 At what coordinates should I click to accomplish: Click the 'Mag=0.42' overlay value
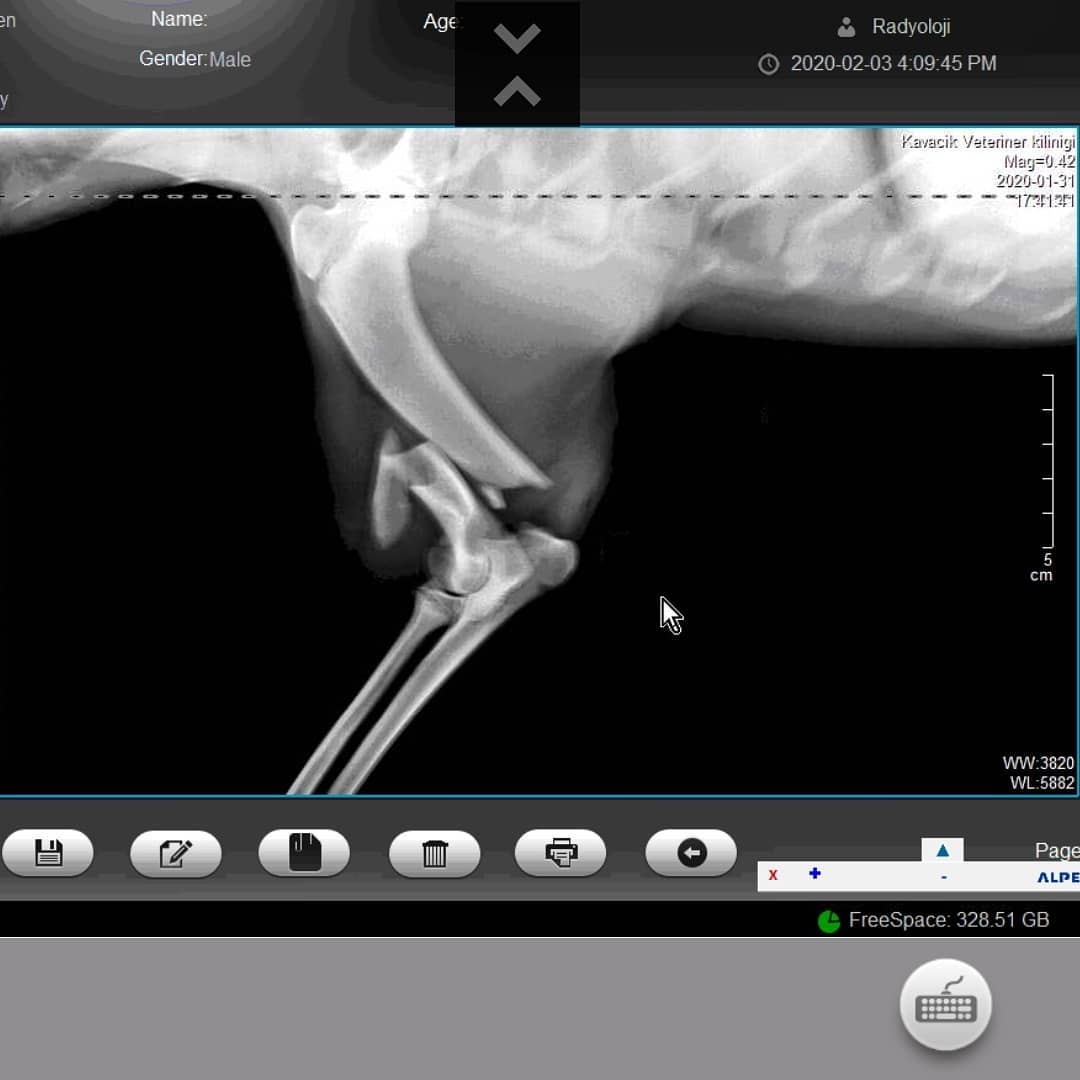(x=1039, y=161)
